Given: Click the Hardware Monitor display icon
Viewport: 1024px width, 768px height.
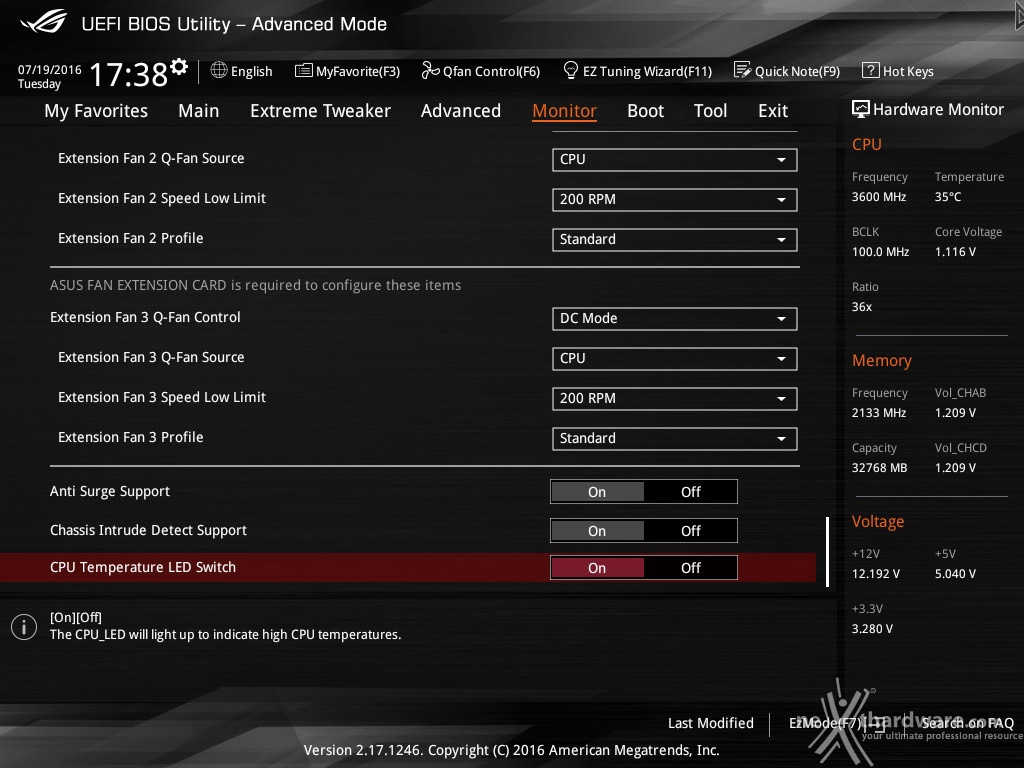Looking at the screenshot, I should pyautogui.click(x=861, y=109).
